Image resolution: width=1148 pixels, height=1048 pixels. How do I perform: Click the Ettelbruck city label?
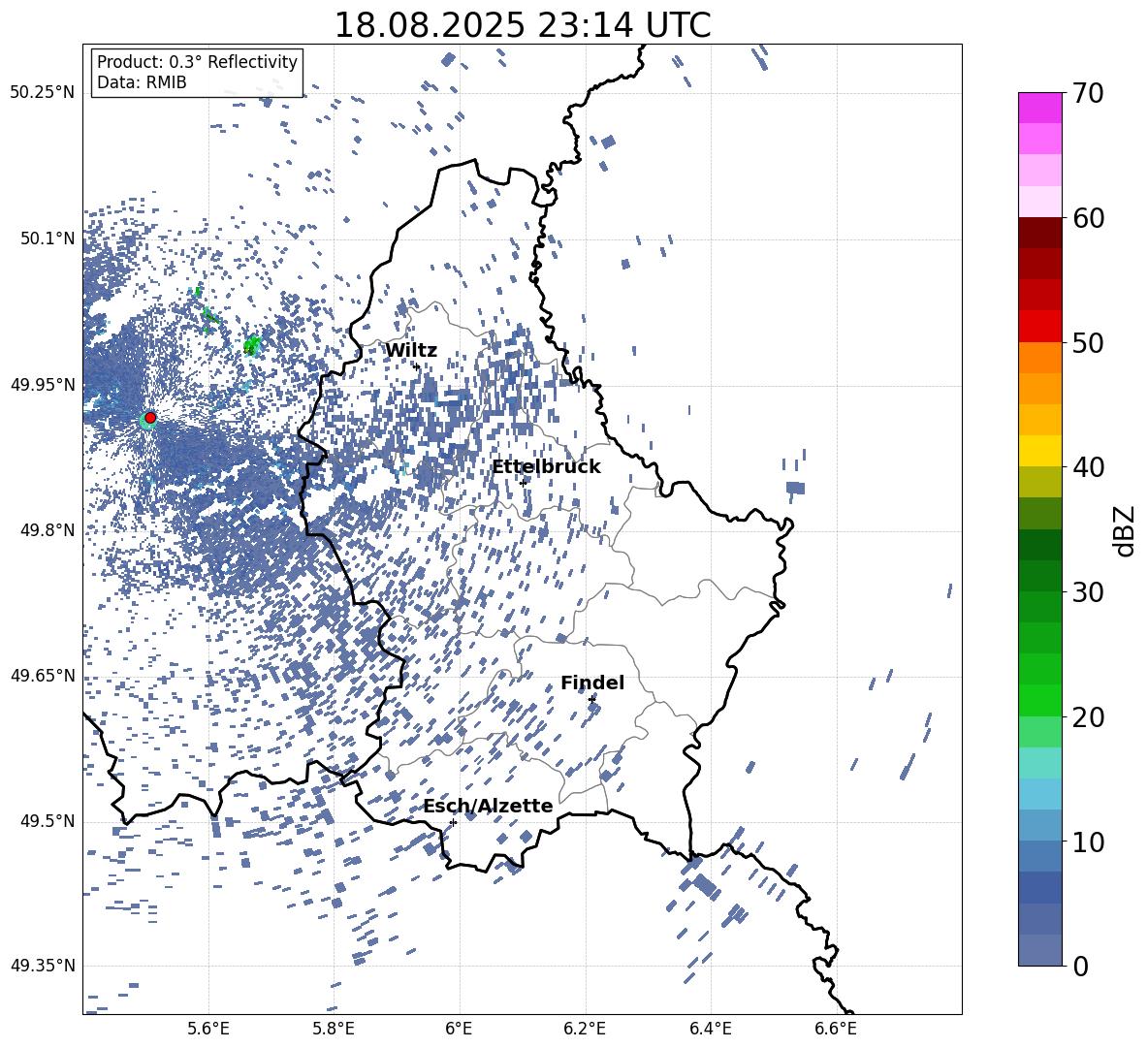pos(546,467)
